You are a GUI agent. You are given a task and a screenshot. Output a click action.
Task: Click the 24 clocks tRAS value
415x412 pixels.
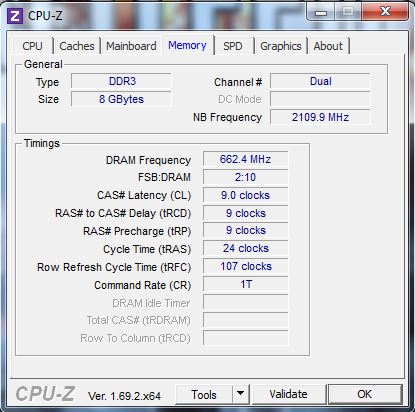coord(246,248)
